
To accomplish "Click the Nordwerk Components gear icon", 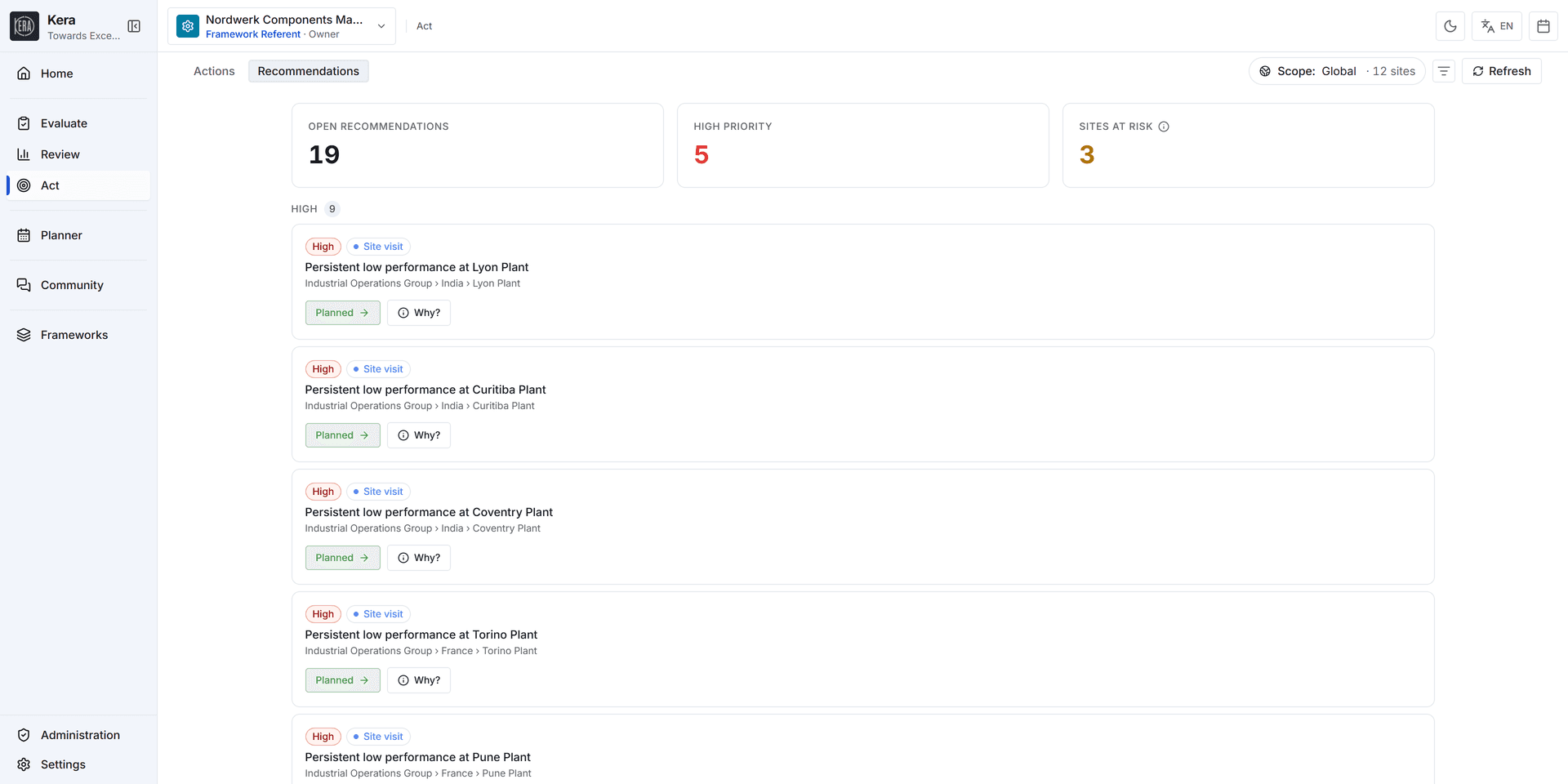I will [x=188, y=26].
